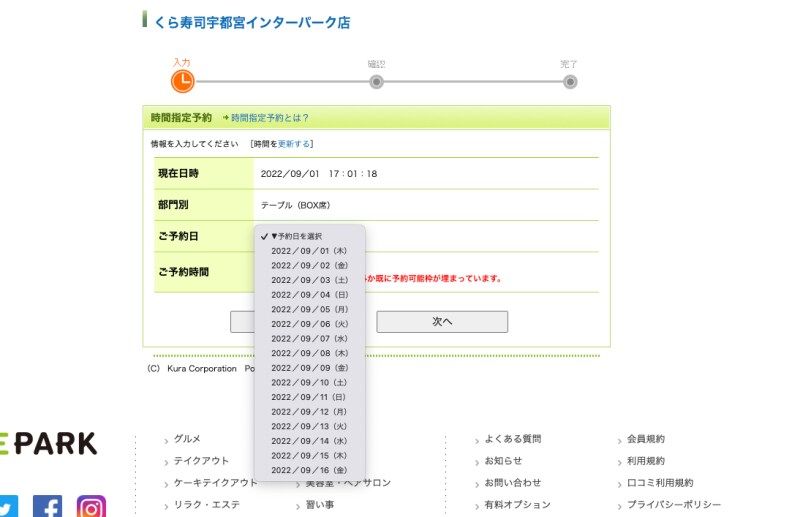Click the テーブル（BOX席） department value
This screenshot has height=517, width=800.
pyautogui.click(x=295, y=205)
